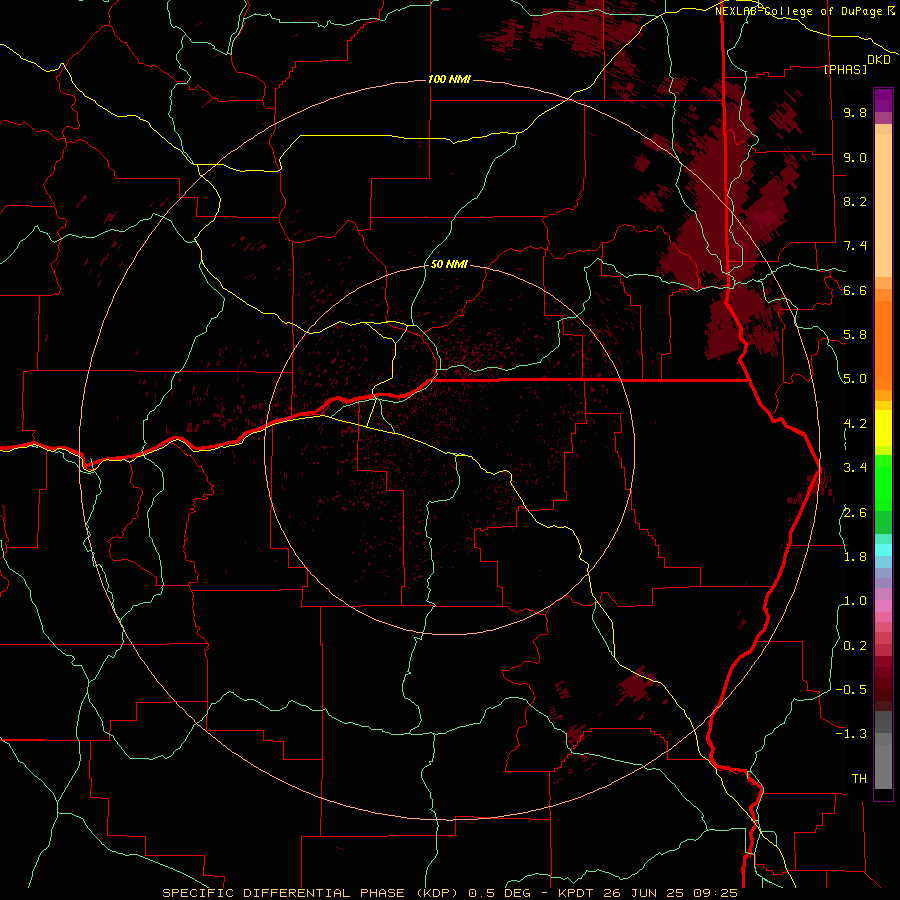Click the -1.3 scale value label

pos(851,734)
